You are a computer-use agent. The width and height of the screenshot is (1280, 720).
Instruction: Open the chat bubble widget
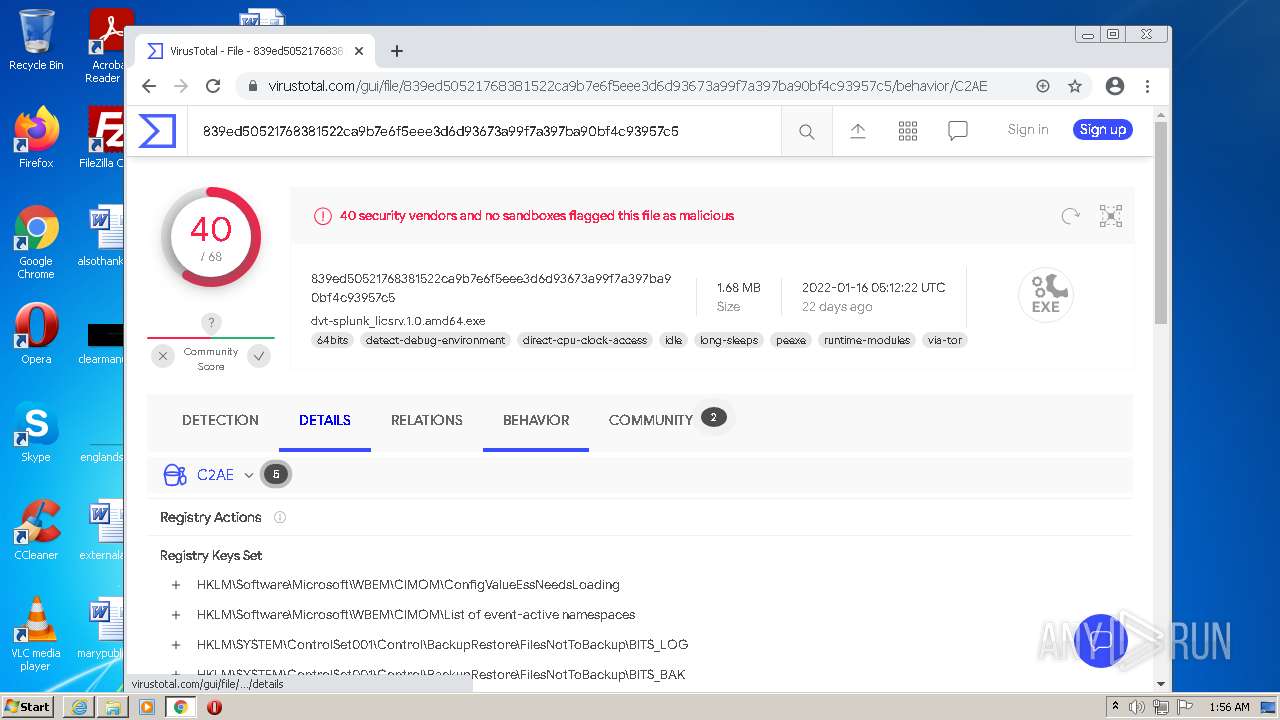click(1101, 640)
